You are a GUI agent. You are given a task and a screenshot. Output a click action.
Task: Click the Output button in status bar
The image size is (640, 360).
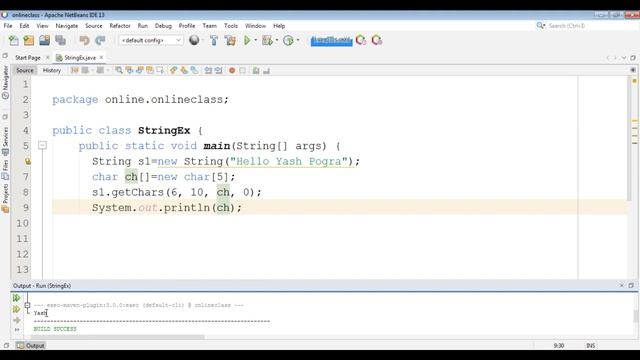pos(31,345)
